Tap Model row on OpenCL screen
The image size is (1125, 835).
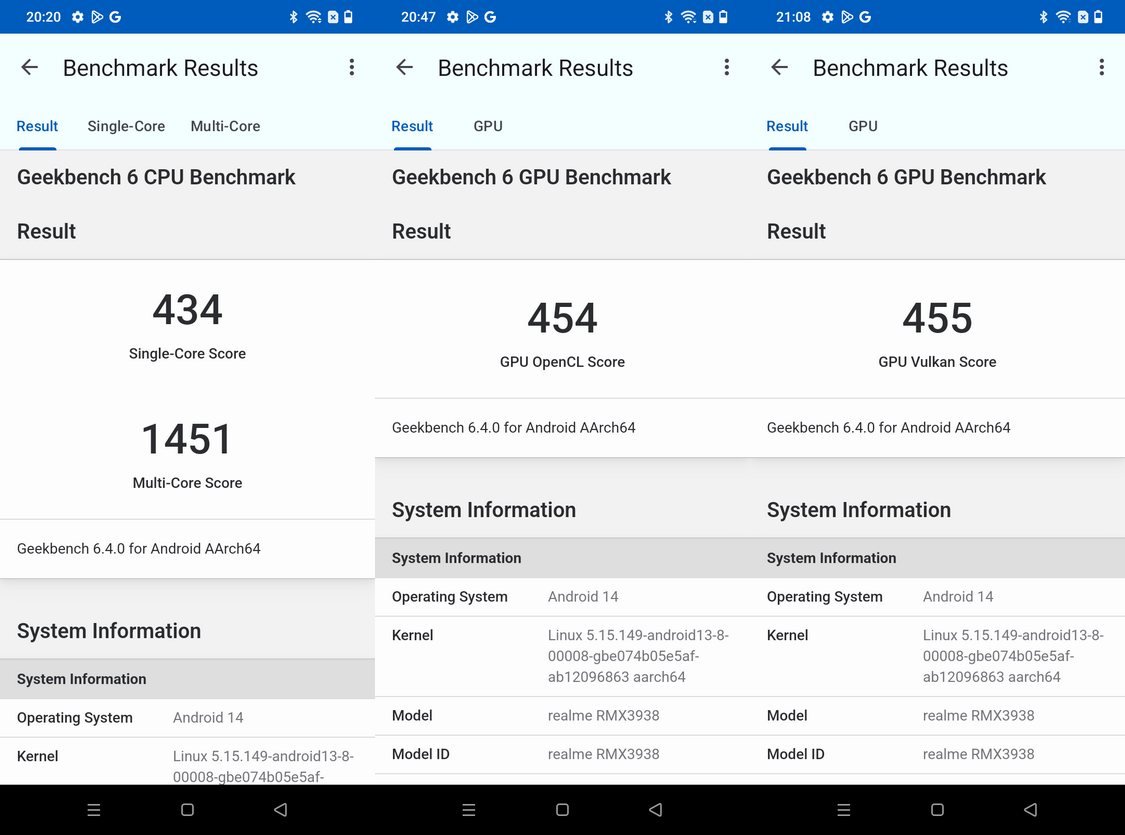562,716
